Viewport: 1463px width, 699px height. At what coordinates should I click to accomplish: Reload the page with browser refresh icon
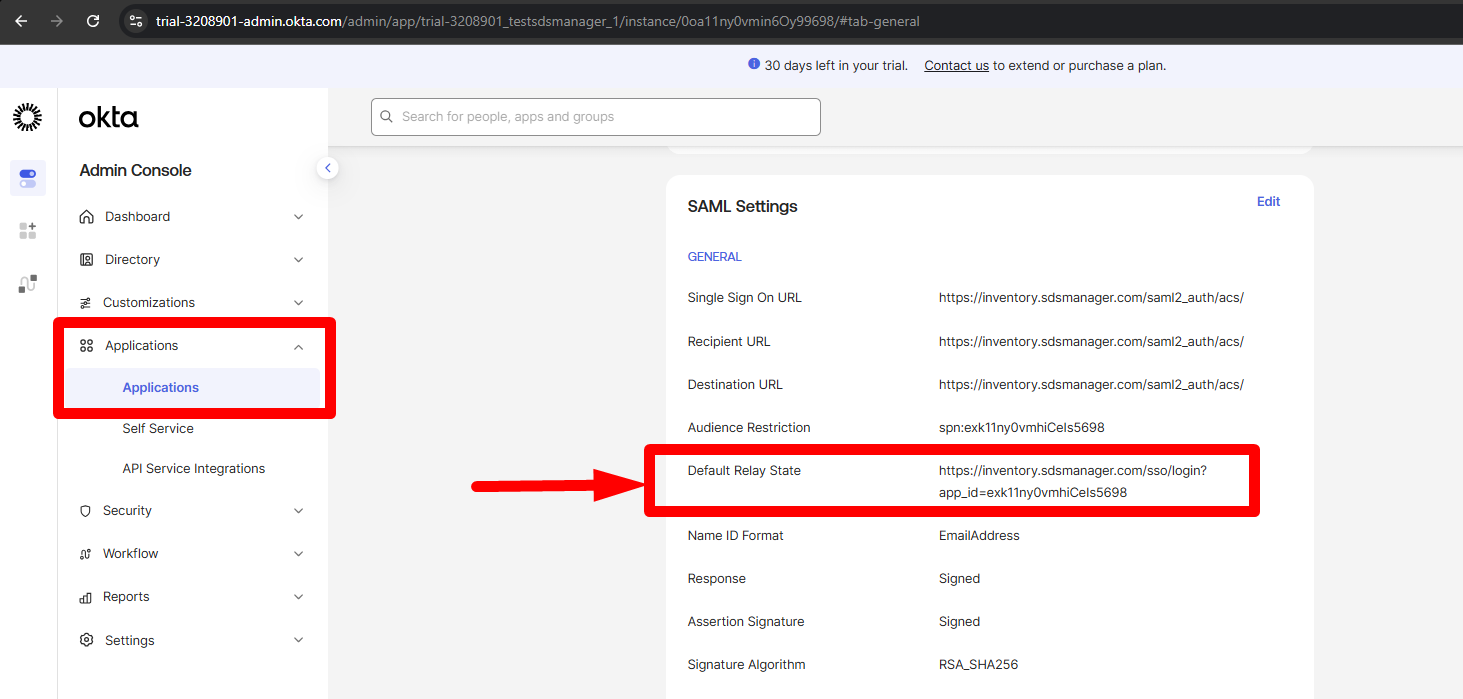[x=93, y=21]
